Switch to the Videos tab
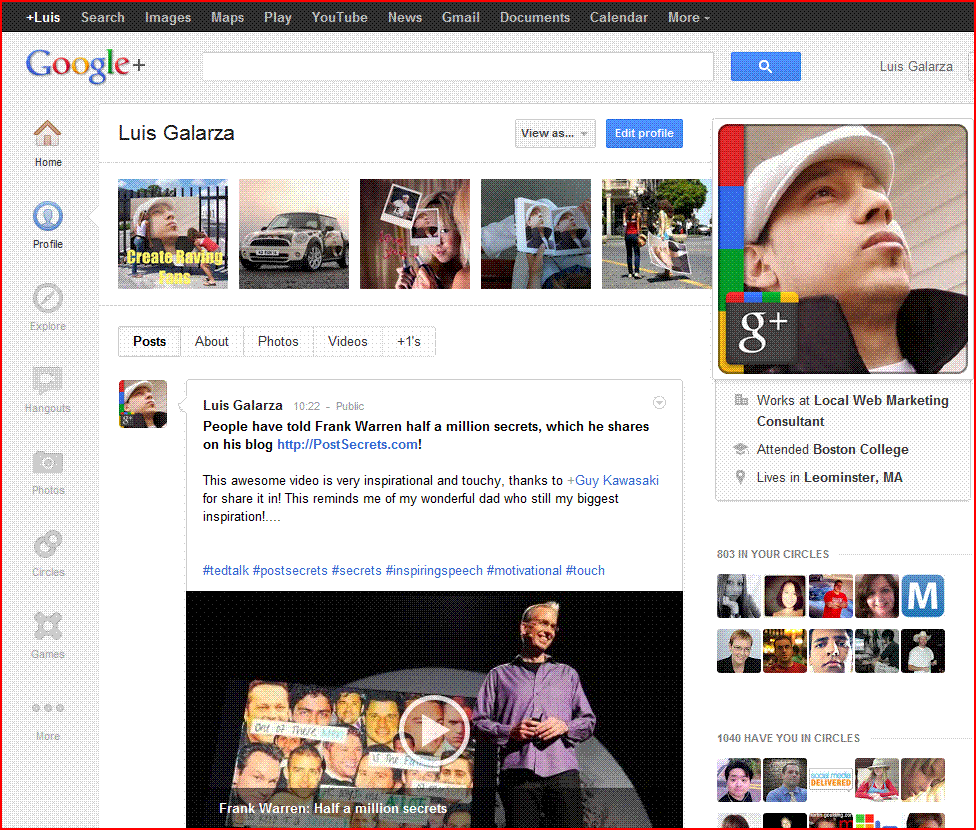This screenshot has height=830, width=976. tap(347, 341)
